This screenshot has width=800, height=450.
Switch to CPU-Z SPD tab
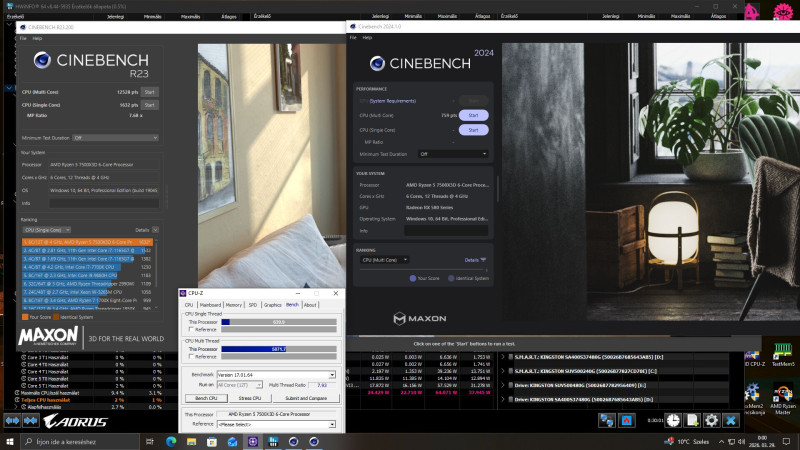(x=253, y=305)
